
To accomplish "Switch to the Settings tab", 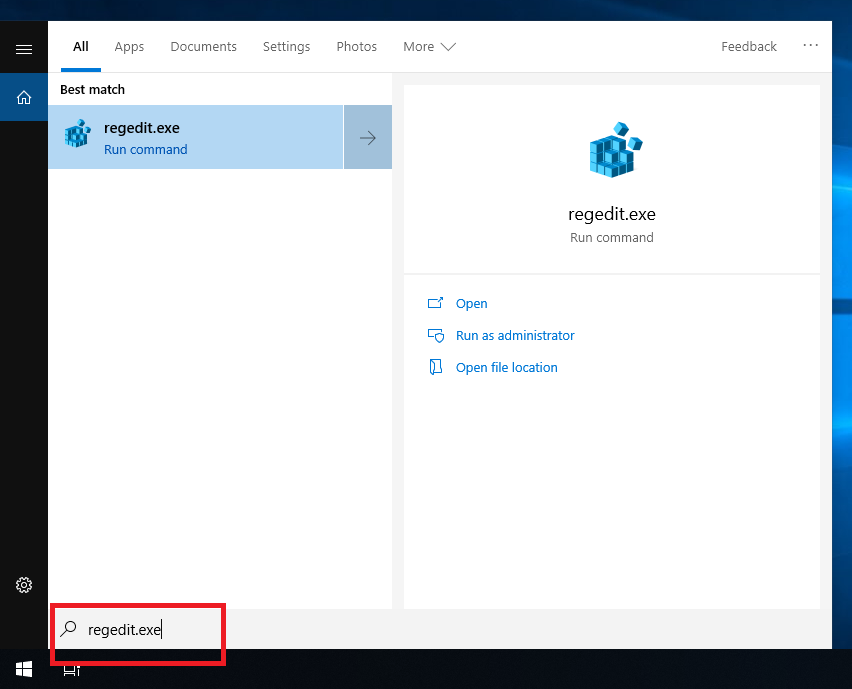I will (286, 47).
